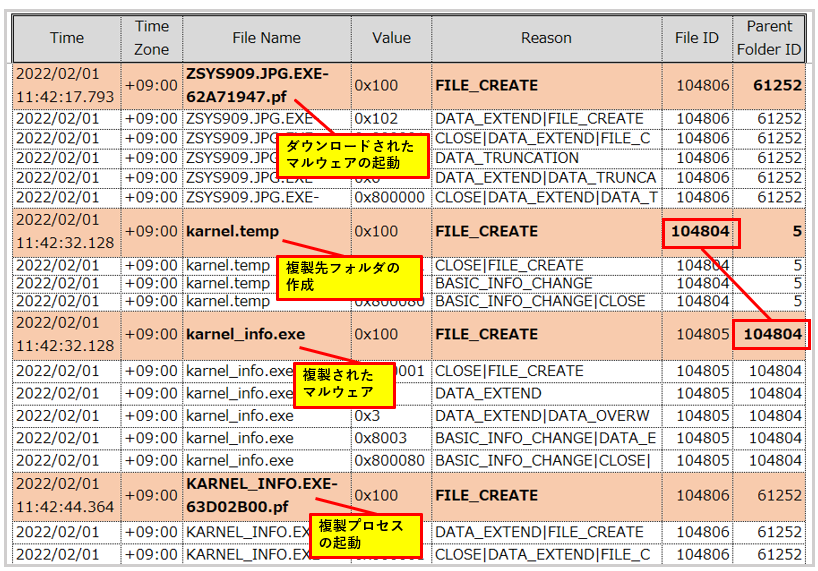This screenshot has width=818, height=571.
Task: Click the File Name column header
Action: 267,38
